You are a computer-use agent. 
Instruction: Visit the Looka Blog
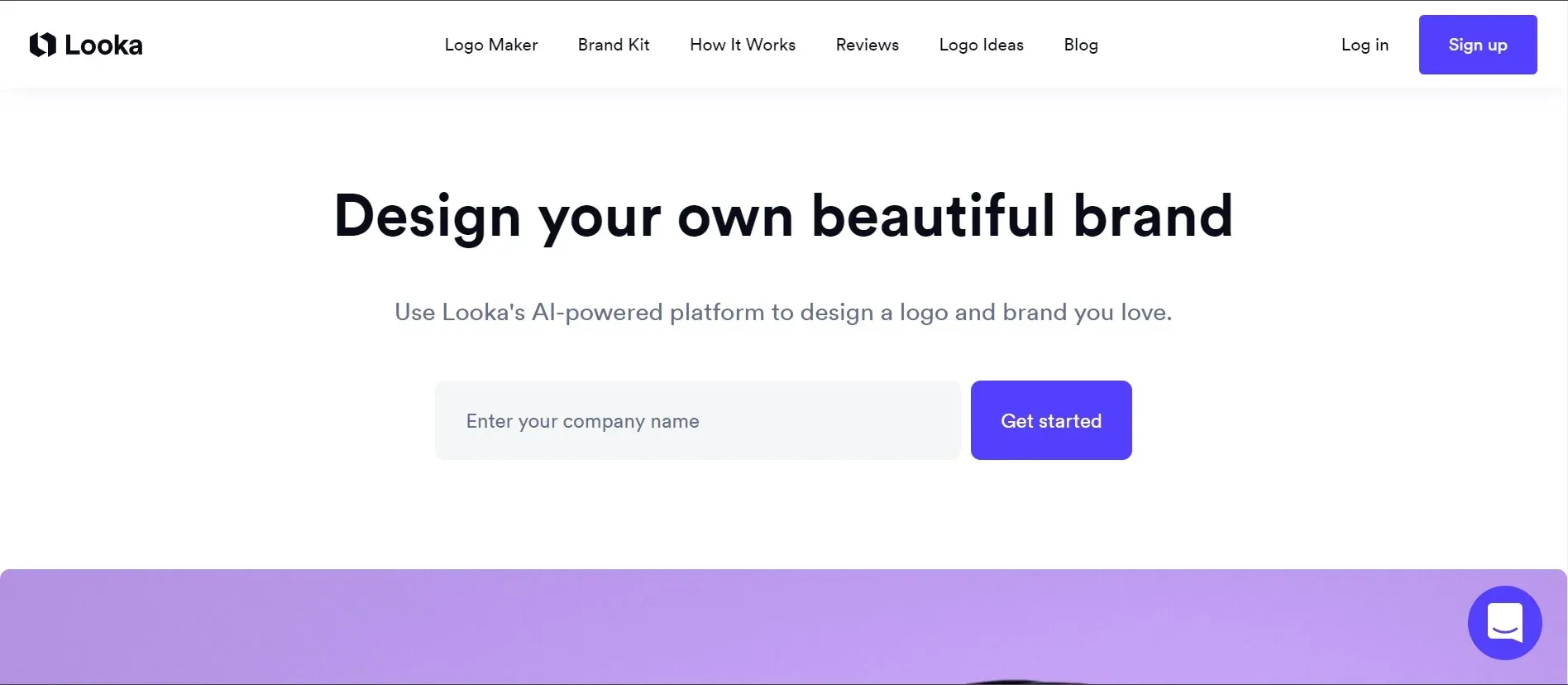(1081, 45)
